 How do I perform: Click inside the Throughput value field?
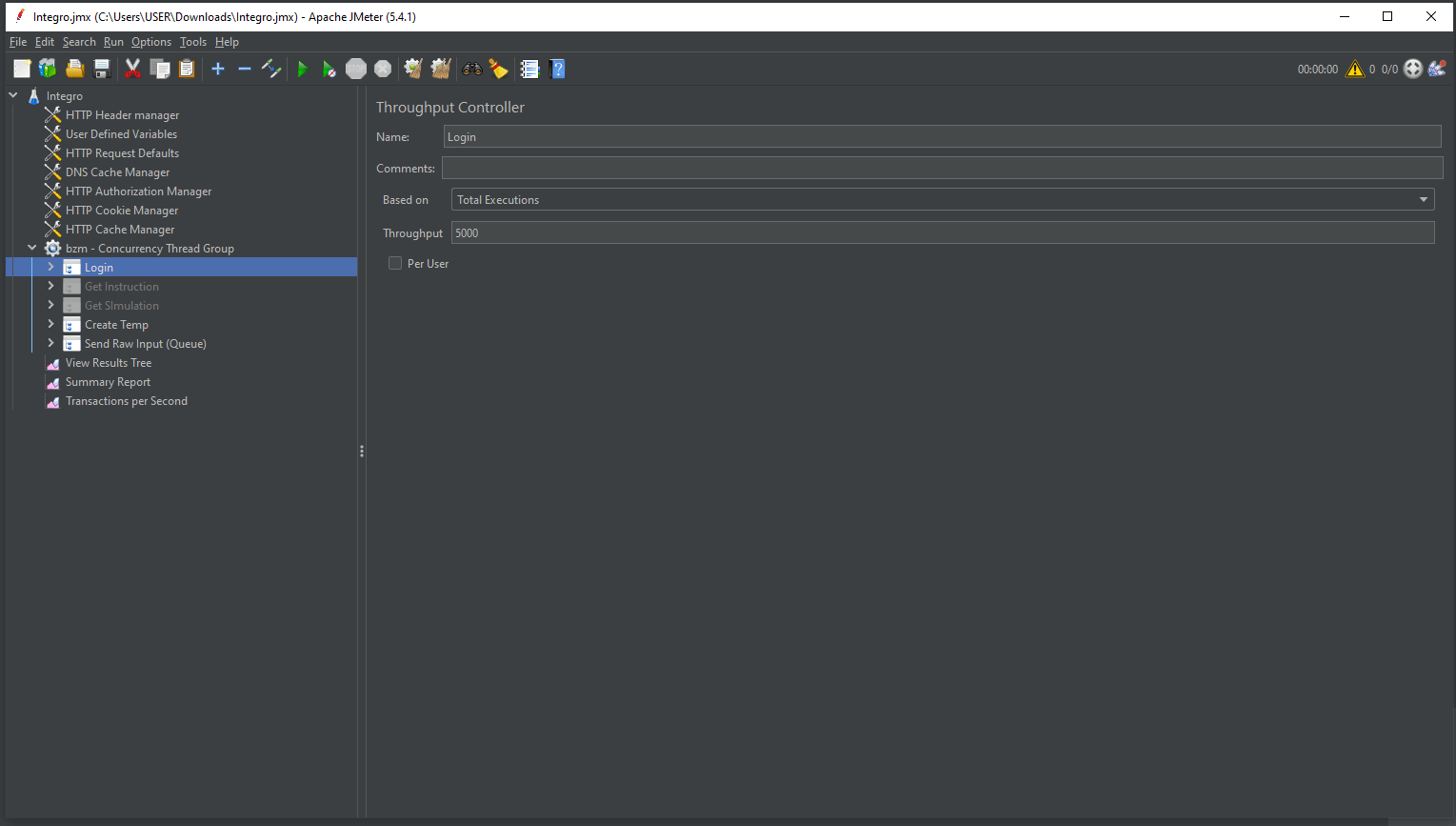click(667, 232)
